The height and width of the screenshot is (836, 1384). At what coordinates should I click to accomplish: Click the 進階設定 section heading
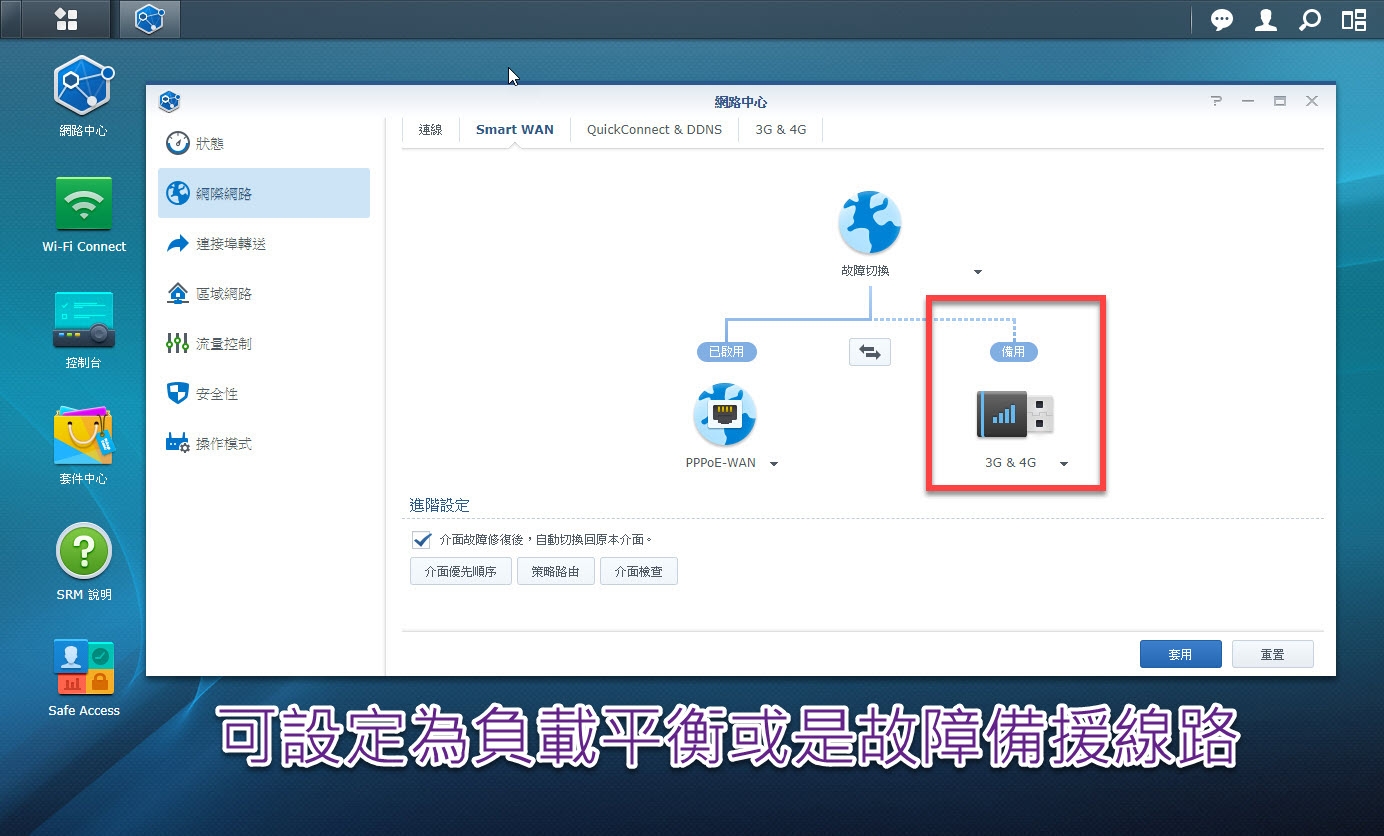tap(439, 505)
